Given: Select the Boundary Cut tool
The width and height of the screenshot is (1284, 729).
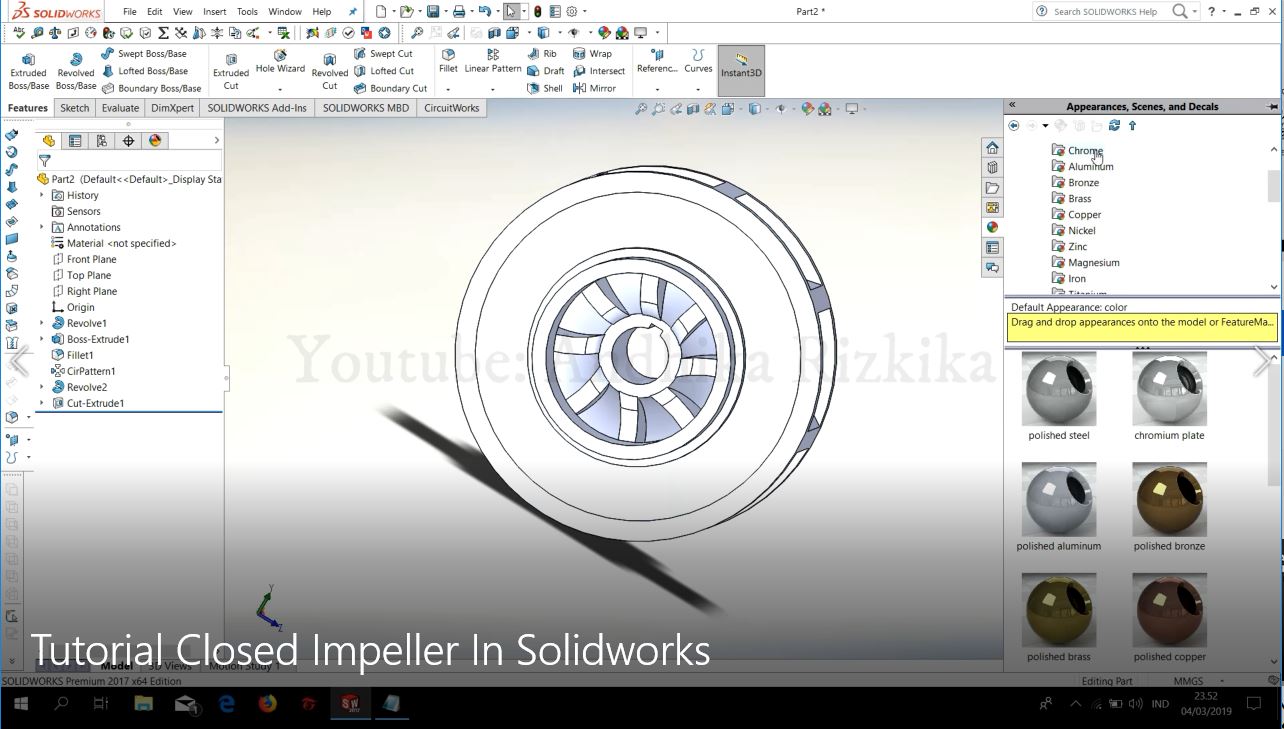Looking at the screenshot, I should click(390, 88).
